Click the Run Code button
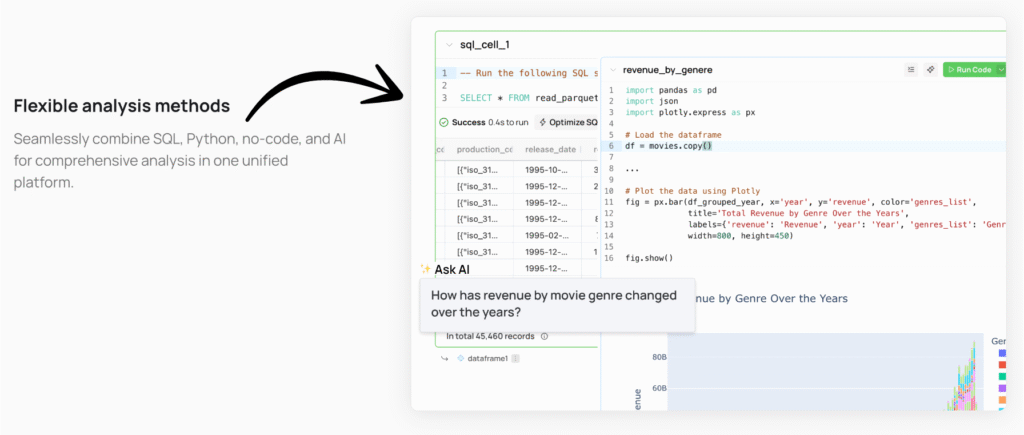1024x435 pixels. pos(970,69)
